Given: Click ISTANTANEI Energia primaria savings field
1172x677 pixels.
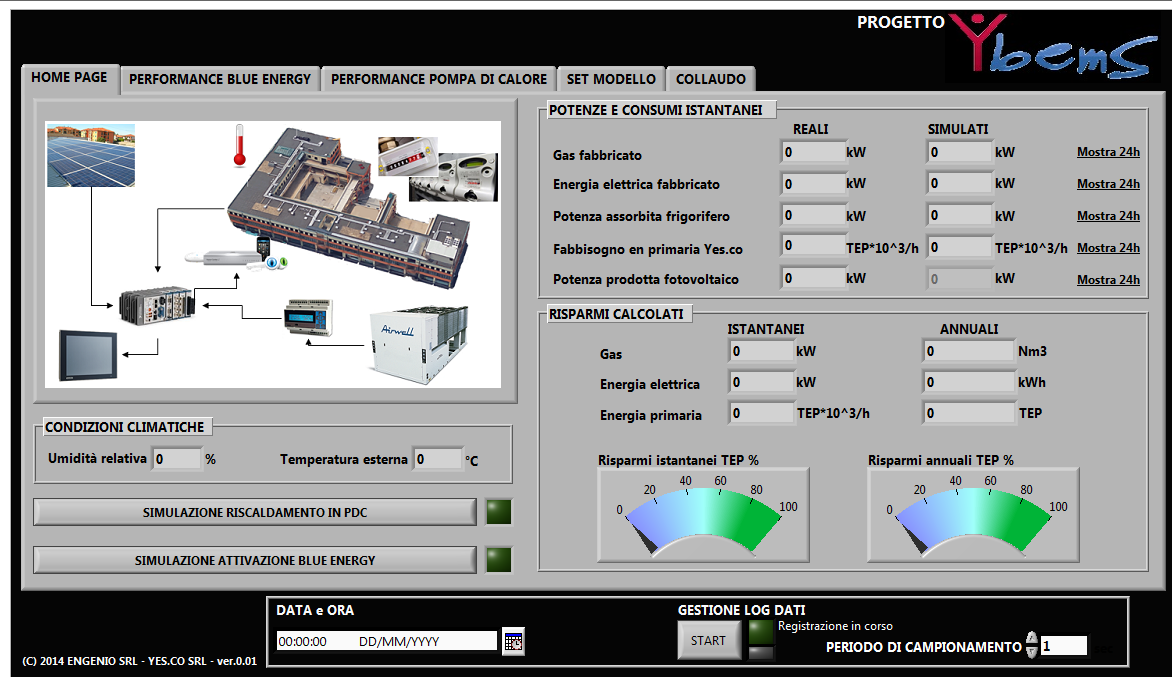Looking at the screenshot, I should click(x=762, y=413).
